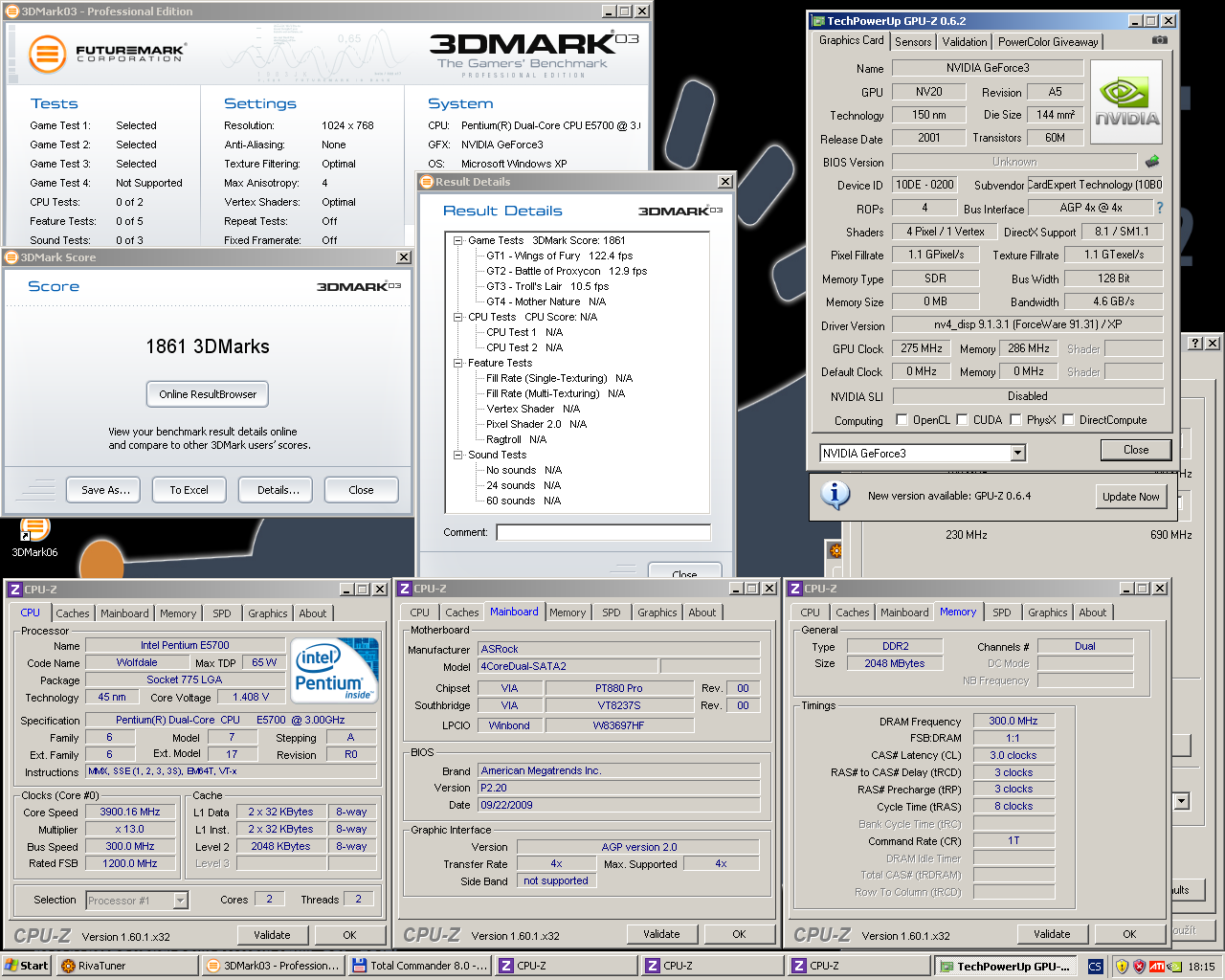Switch to Graphics tab in right CPU-Z window
The width and height of the screenshot is (1225, 980).
pyautogui.click(x=1048, y=612)
